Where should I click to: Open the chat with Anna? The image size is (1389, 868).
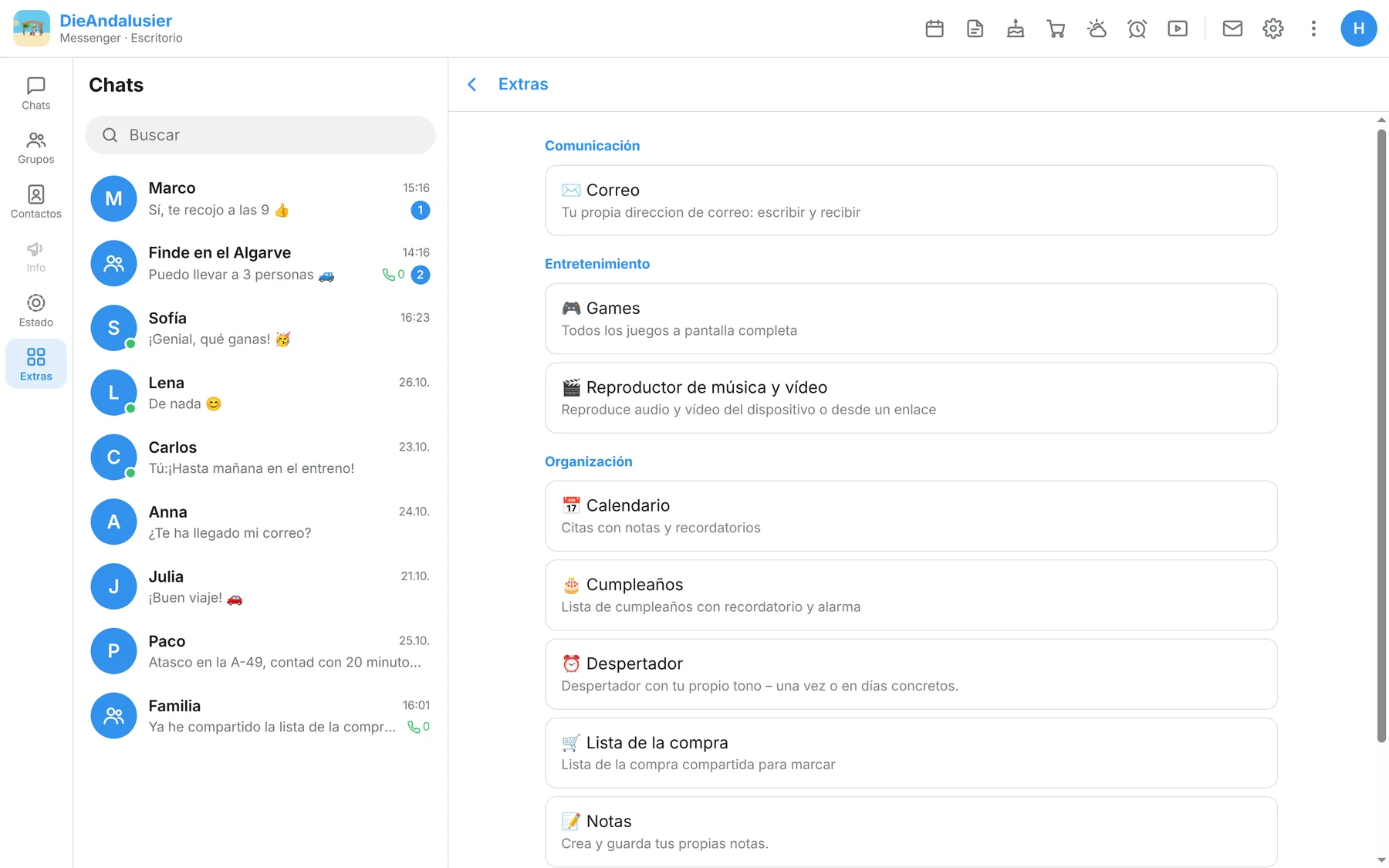[x=260, y=522]
